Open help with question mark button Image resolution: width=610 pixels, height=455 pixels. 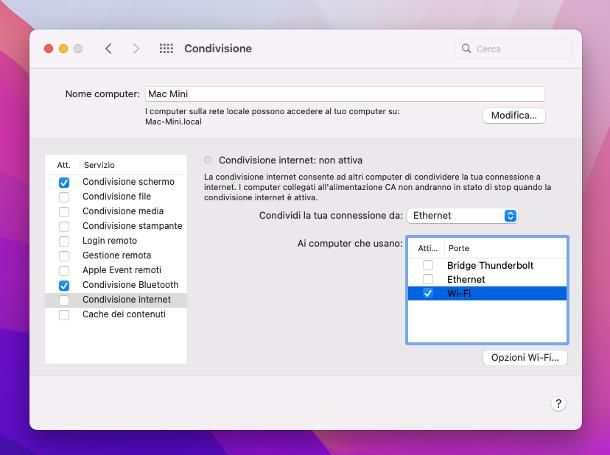tap(558, 404)
